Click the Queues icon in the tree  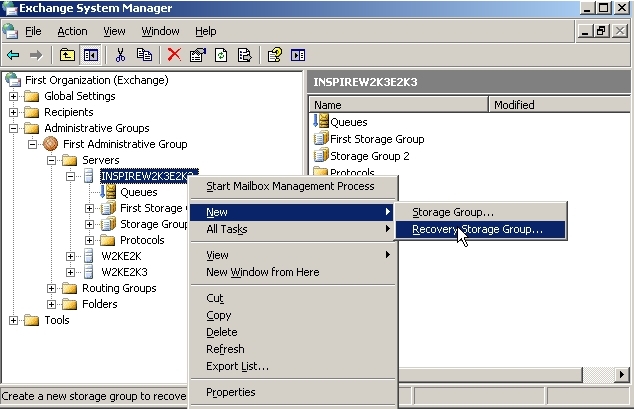pyautogui.click(x=108, y=192)
